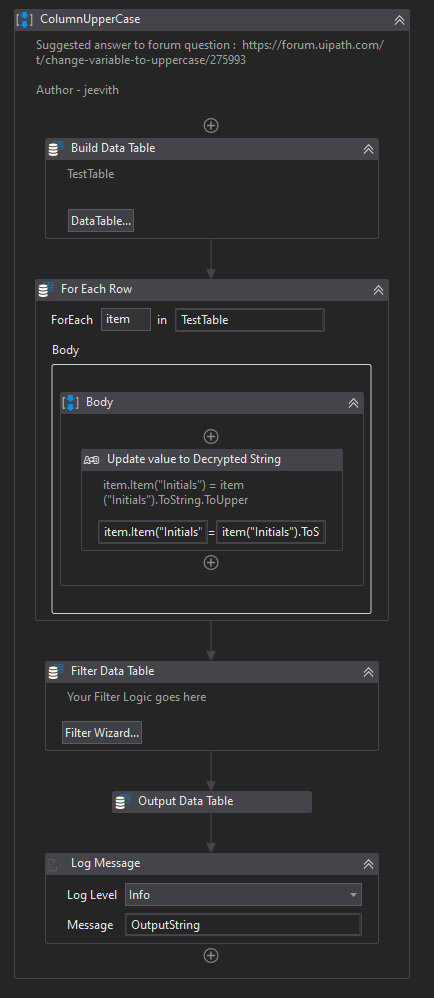Open the Filter Wizard... button
Viewport: 434px width, 998px height.
pyautogui.click(x=102, y=733)
